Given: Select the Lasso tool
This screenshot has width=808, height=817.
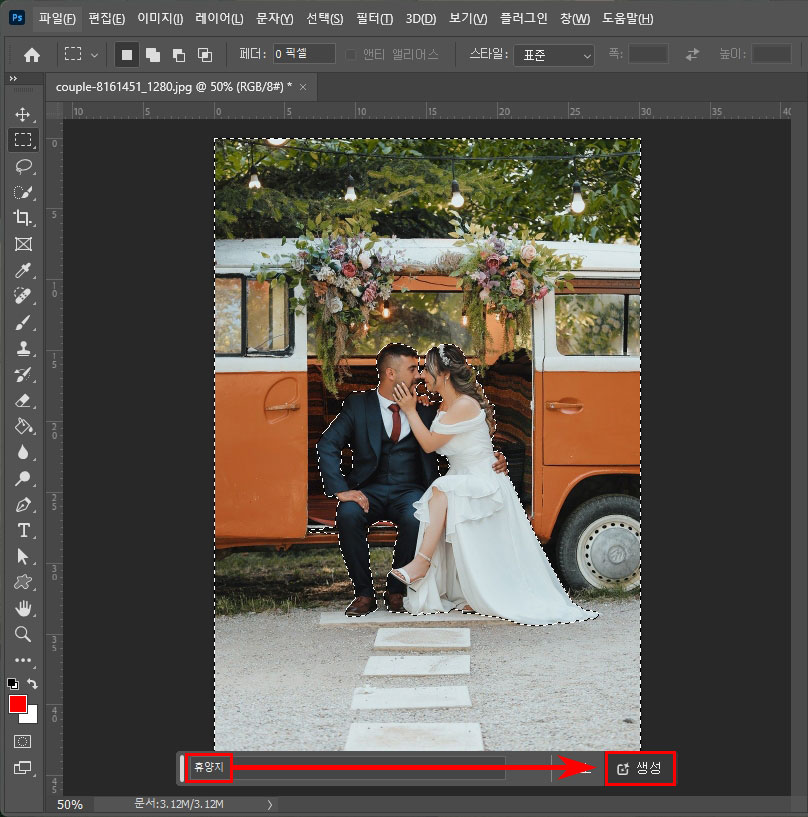Looking at the screenshot, I should coord(22,166).
